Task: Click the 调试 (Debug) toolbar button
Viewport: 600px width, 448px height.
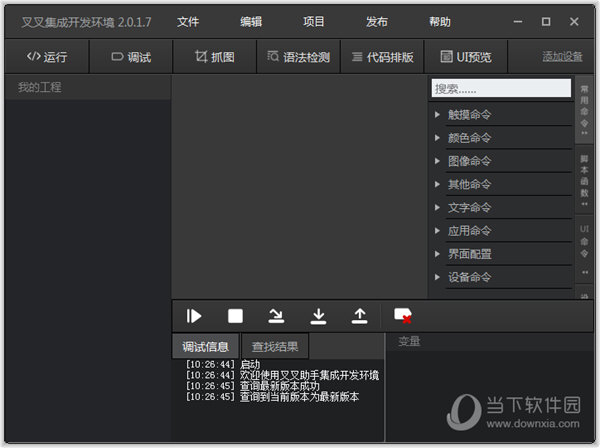Action: coord(131,57)
